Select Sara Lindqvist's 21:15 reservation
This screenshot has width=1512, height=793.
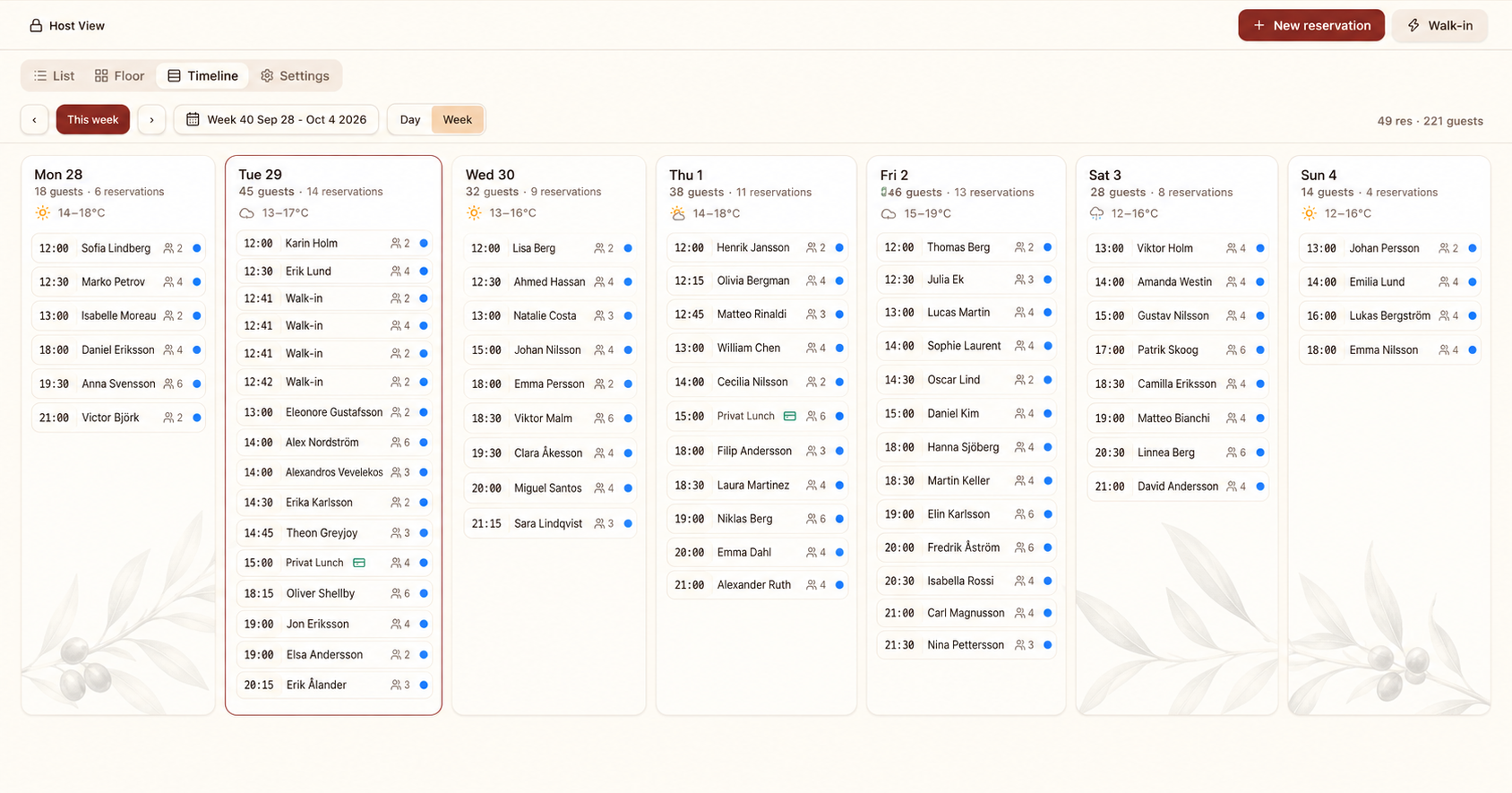pyautogui.click(x=550, y=523)
